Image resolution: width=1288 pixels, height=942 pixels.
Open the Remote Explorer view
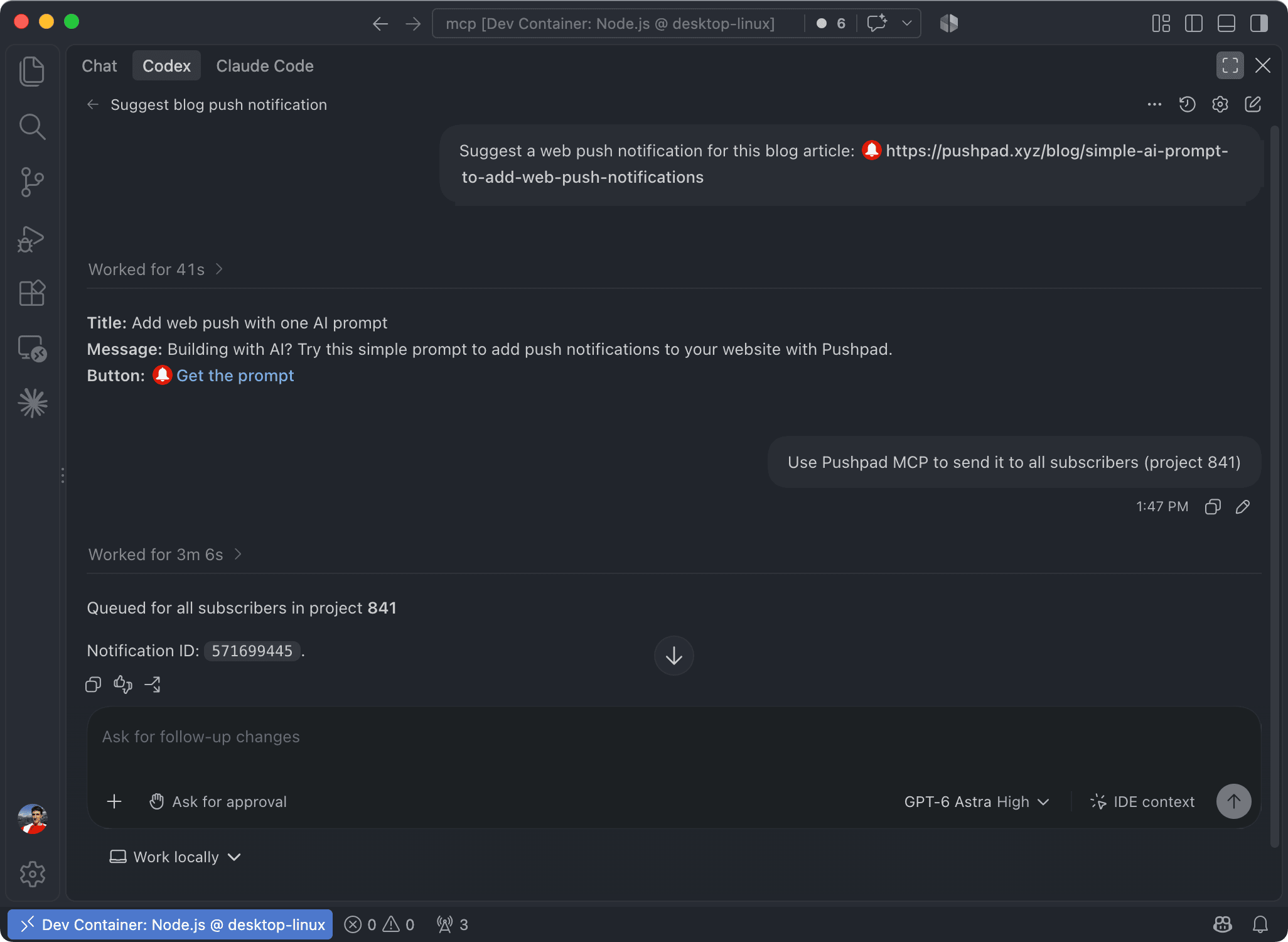(32, 348)
